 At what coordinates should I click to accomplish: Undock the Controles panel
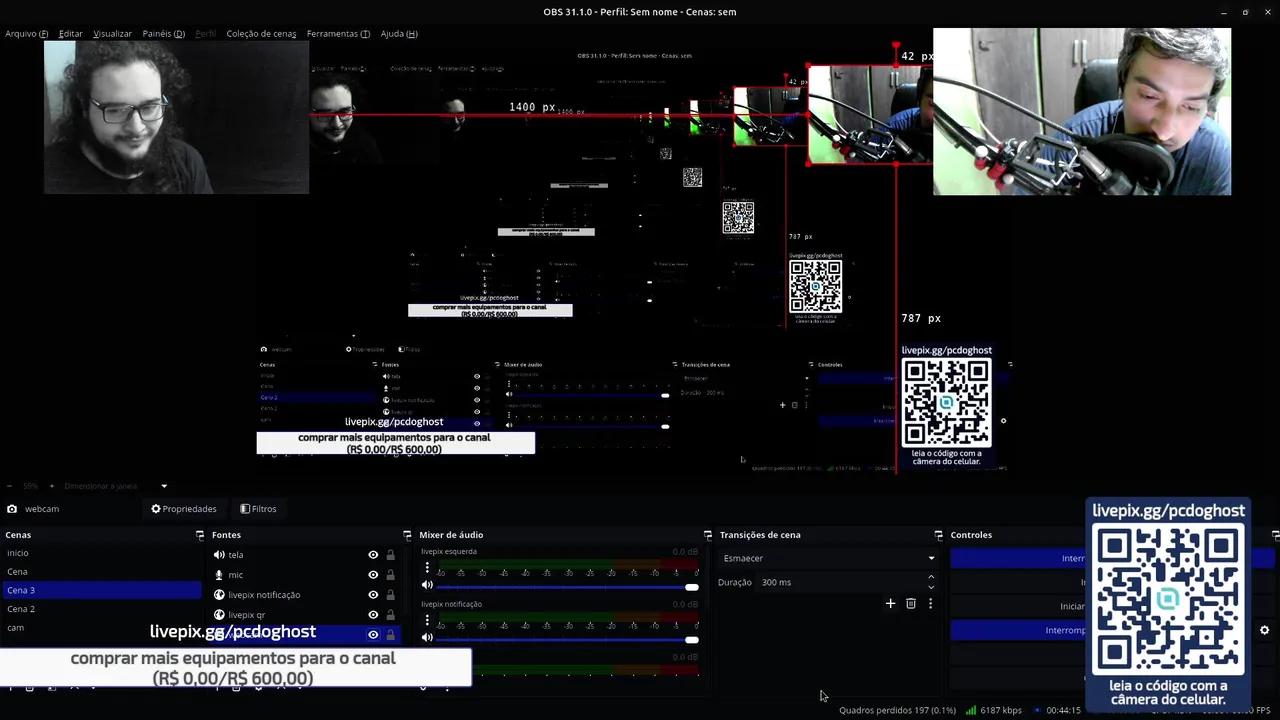point(1274,535)
